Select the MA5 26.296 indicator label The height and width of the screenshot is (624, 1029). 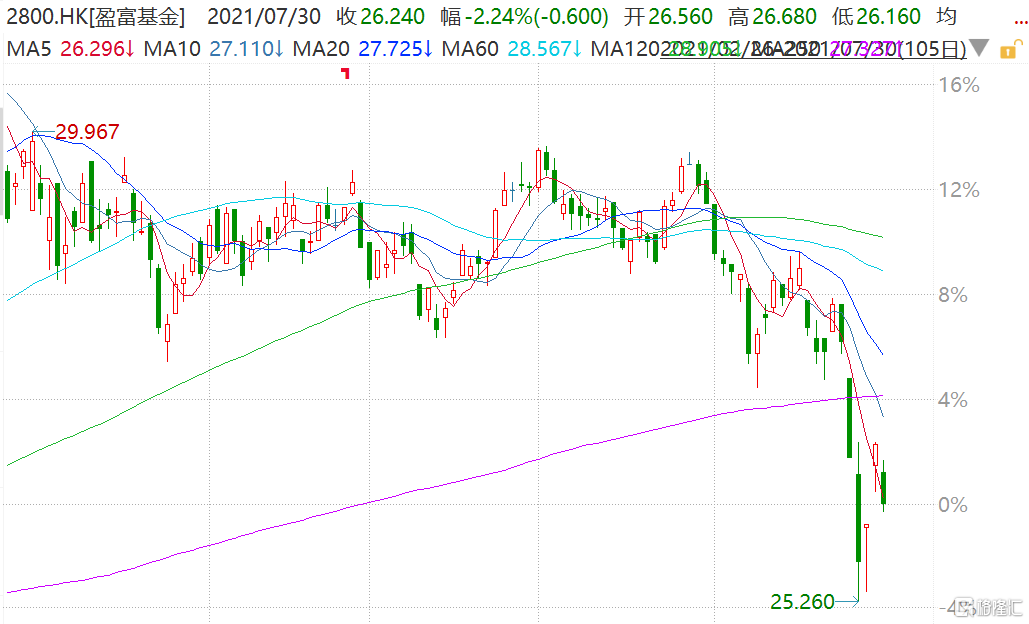point(70,48)
